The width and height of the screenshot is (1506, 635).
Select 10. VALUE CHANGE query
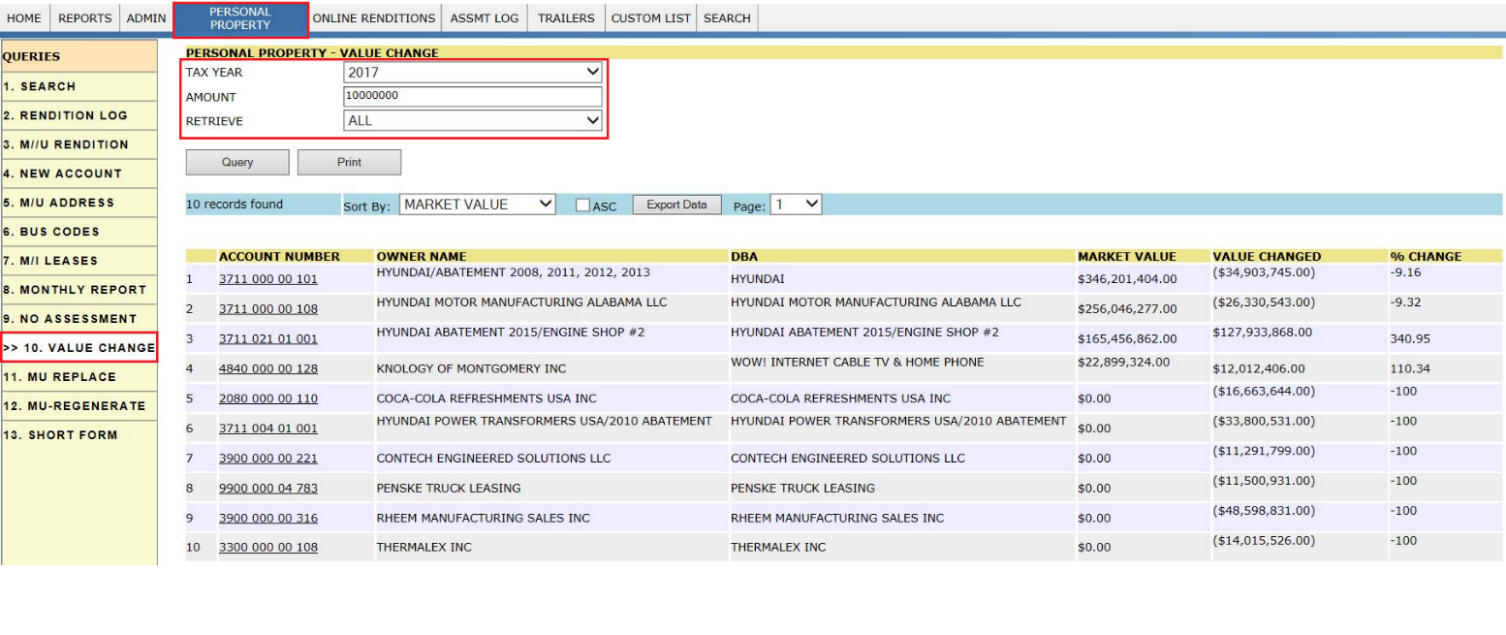click(x=79, y=348)
